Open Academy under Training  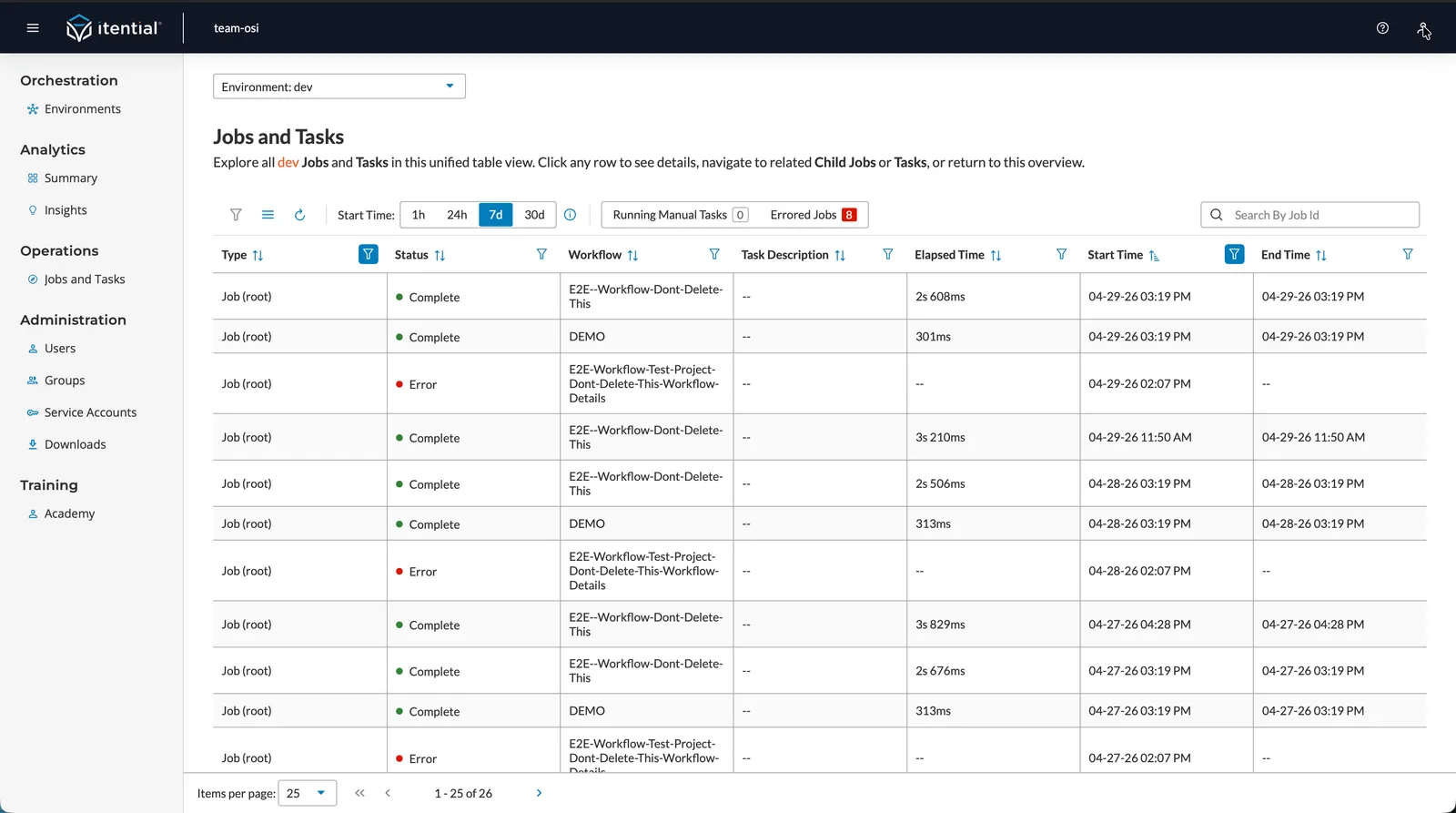click(69, 513)
